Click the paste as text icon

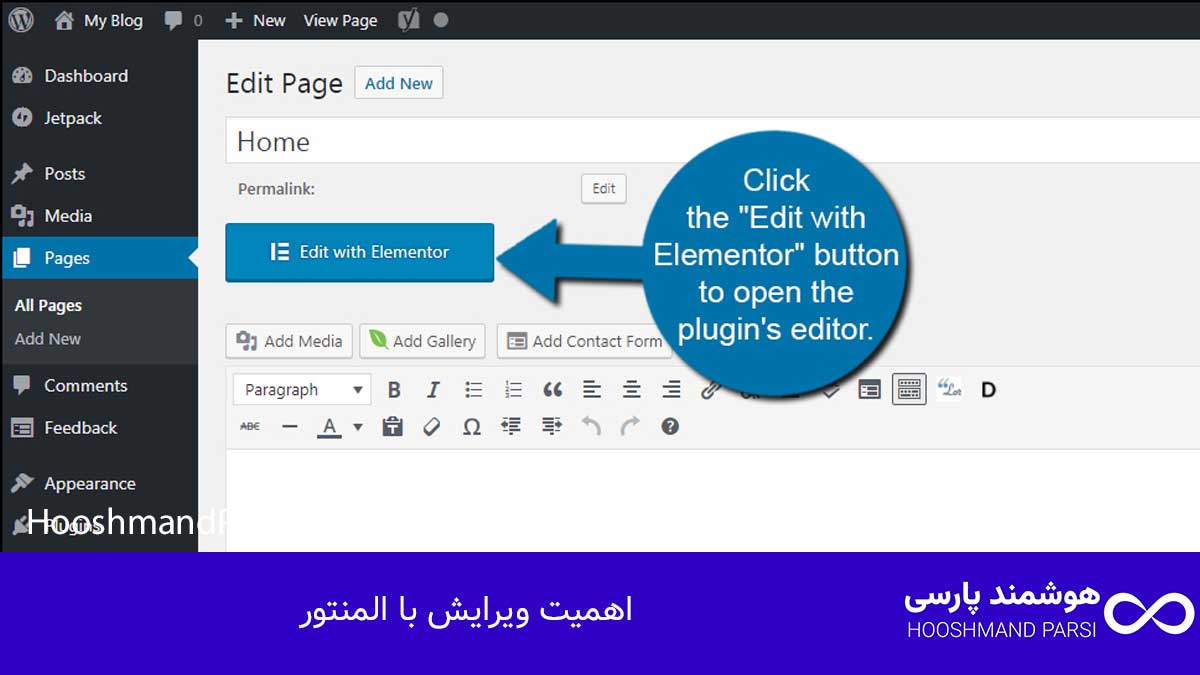pos(393,427)
